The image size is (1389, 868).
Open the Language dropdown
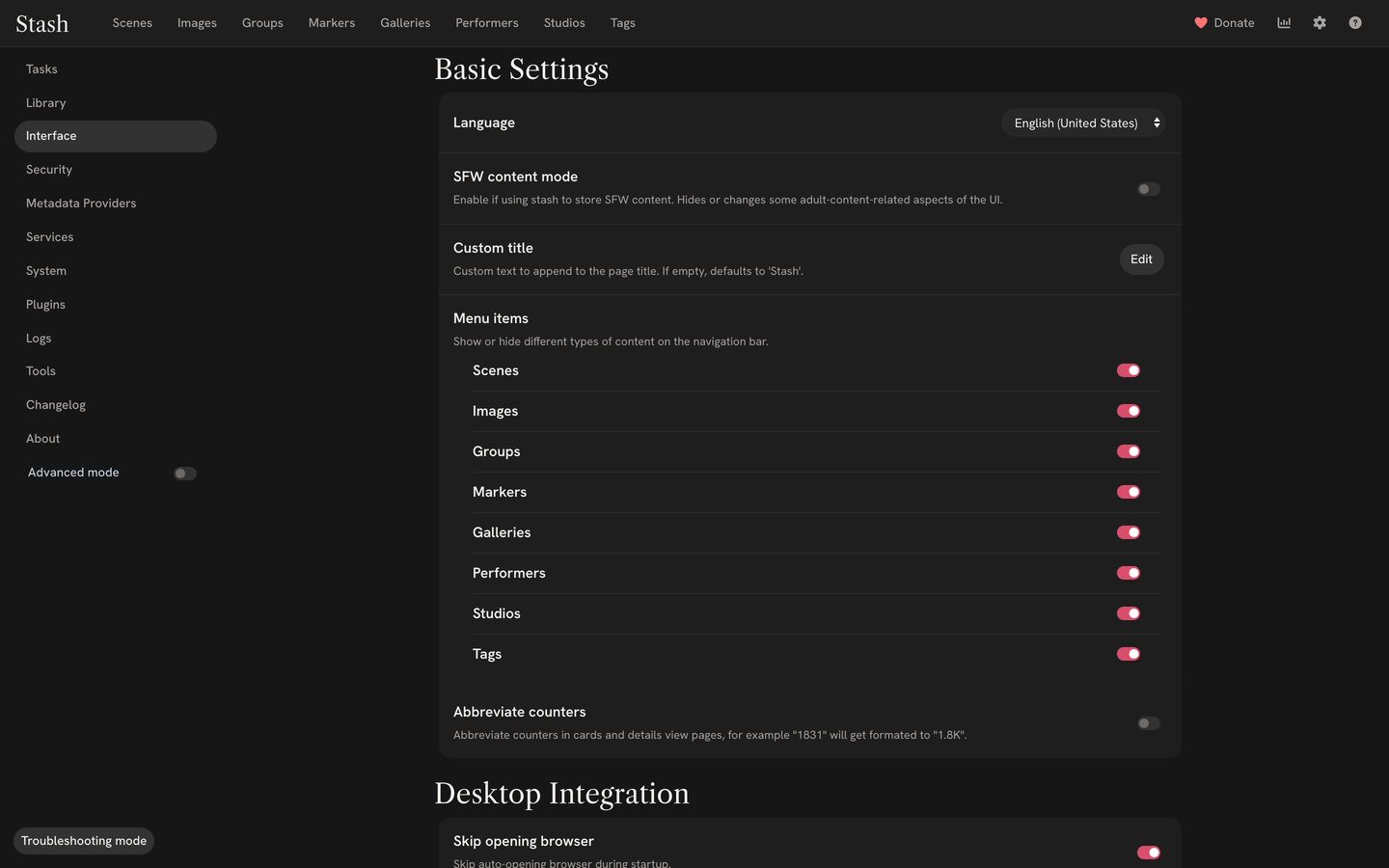(1084, 123)
